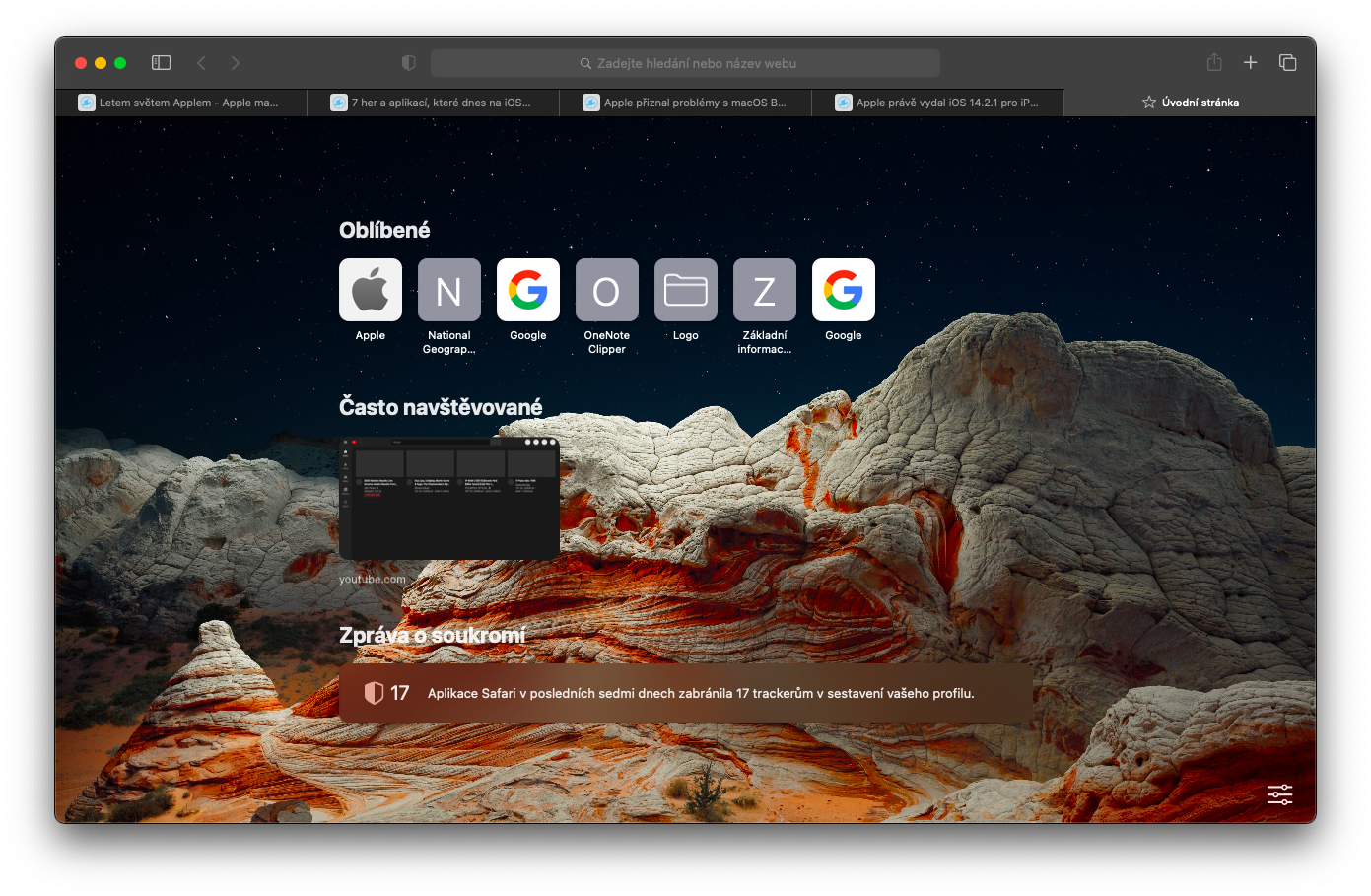The width and height of the screenshot is (1371, 896).
Task: Expand the Logo favorites folder
Action: point(686,291)
